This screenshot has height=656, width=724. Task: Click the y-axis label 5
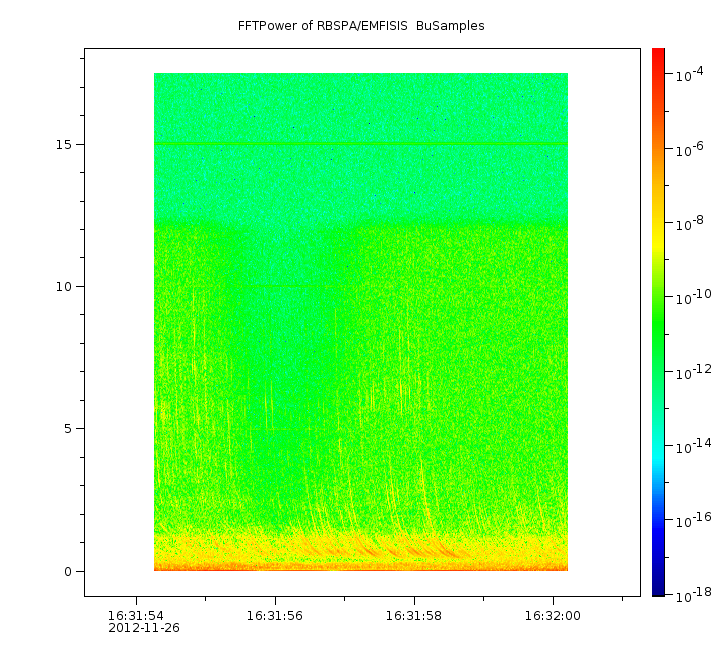coord(68,429)
